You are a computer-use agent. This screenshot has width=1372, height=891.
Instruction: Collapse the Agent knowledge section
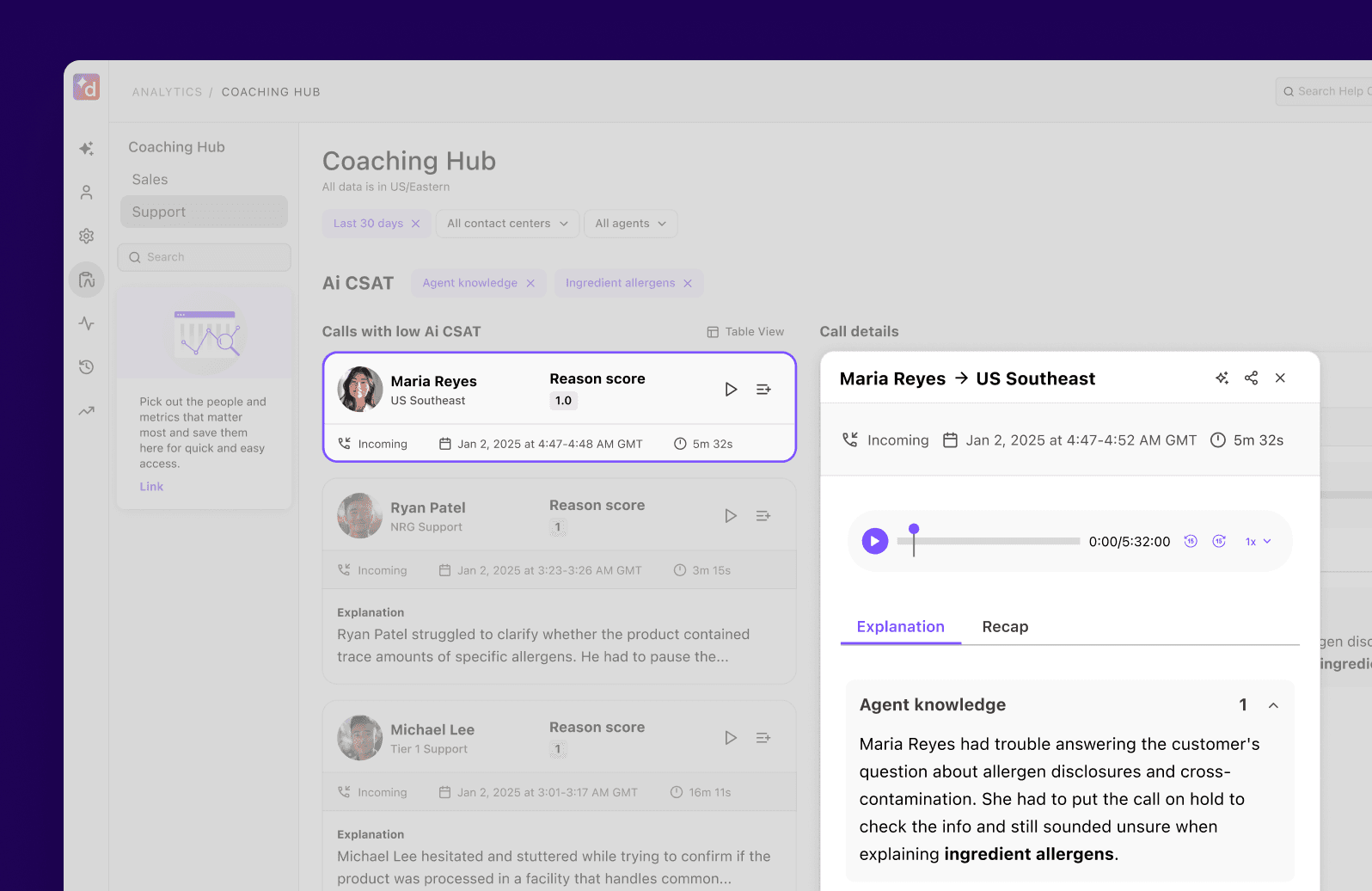tap(1273, 705)
